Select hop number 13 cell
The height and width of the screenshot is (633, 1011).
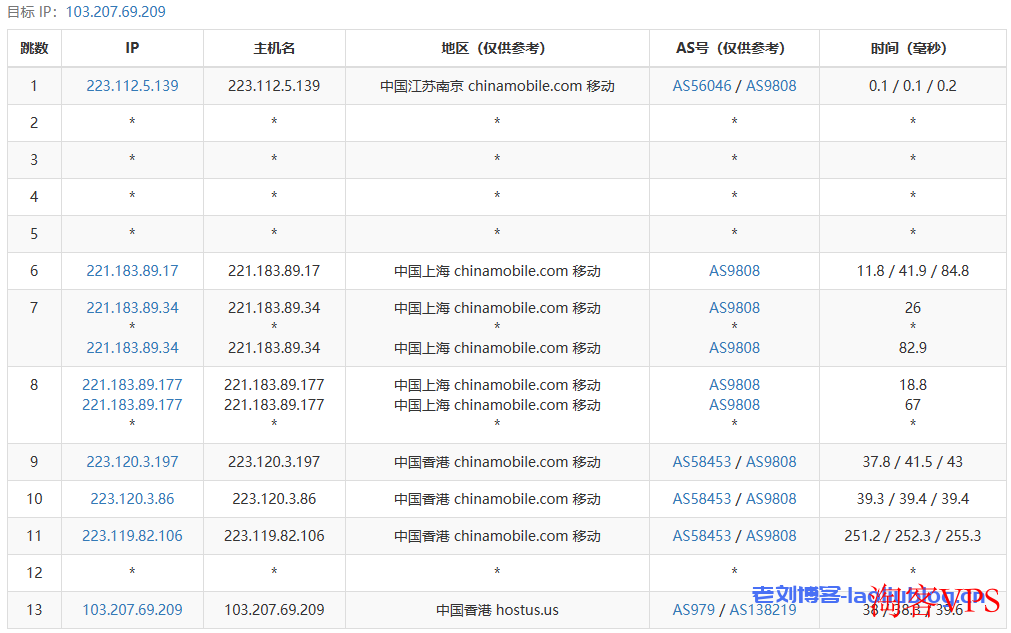pyautogui.click(x=34, y=610)
